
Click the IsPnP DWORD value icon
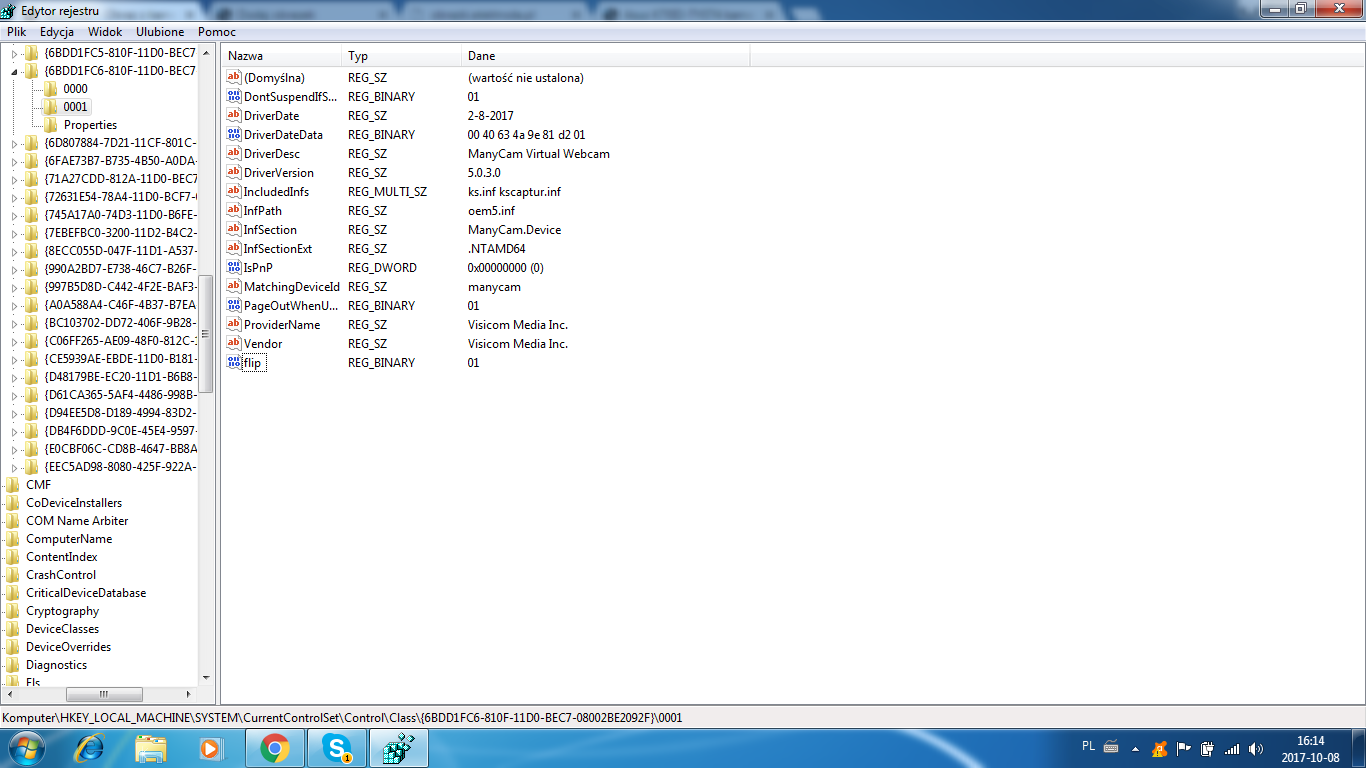[x=234, y=268]
